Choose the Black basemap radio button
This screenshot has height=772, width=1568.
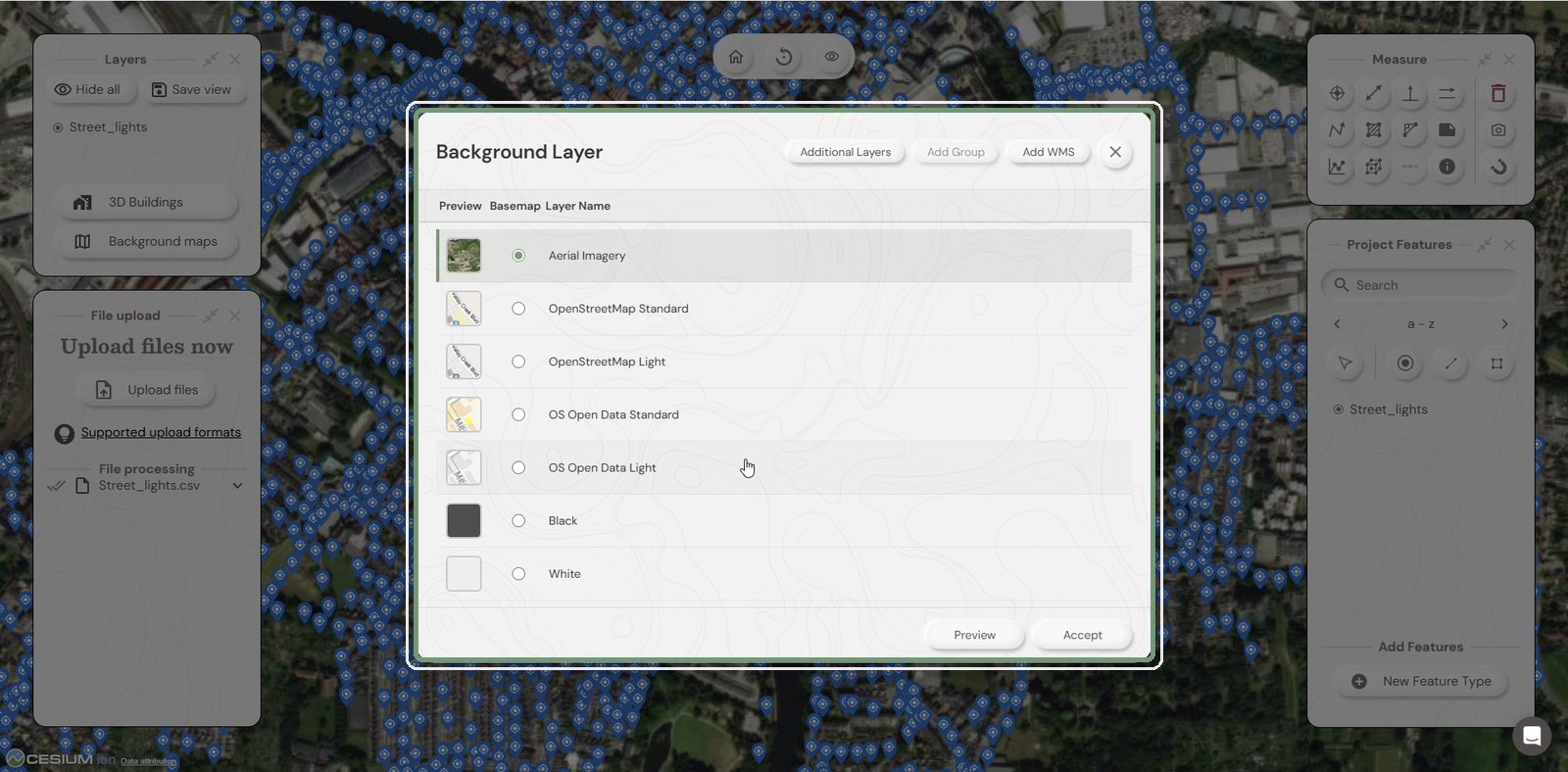518,520
